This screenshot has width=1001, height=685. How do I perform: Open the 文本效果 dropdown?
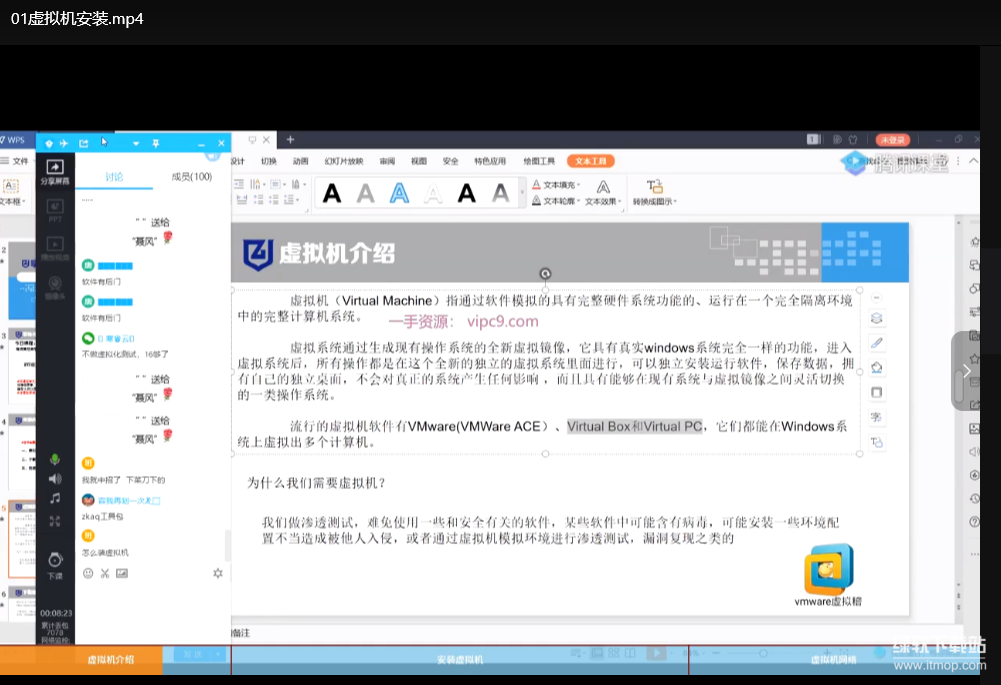(603, 193)
